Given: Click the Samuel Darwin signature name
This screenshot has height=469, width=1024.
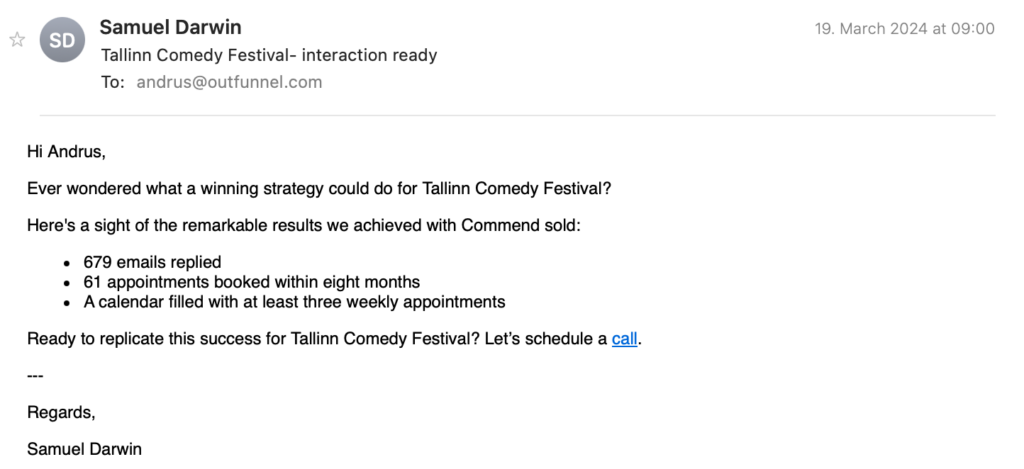Looking at the screenshot, I should [x=84, y=449].
